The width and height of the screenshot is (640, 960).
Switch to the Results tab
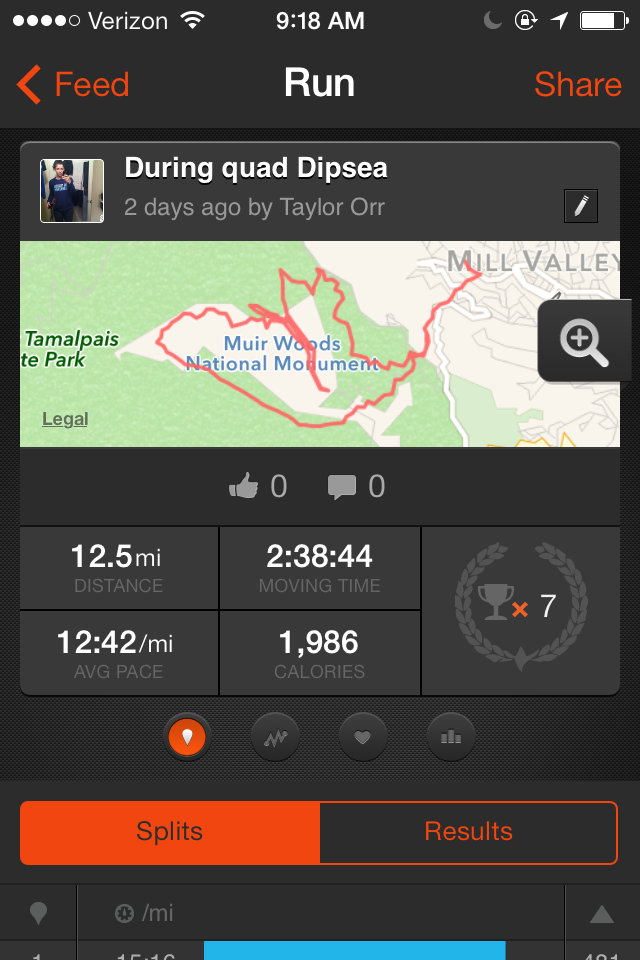pyautogui.click(x=468, y=831)
